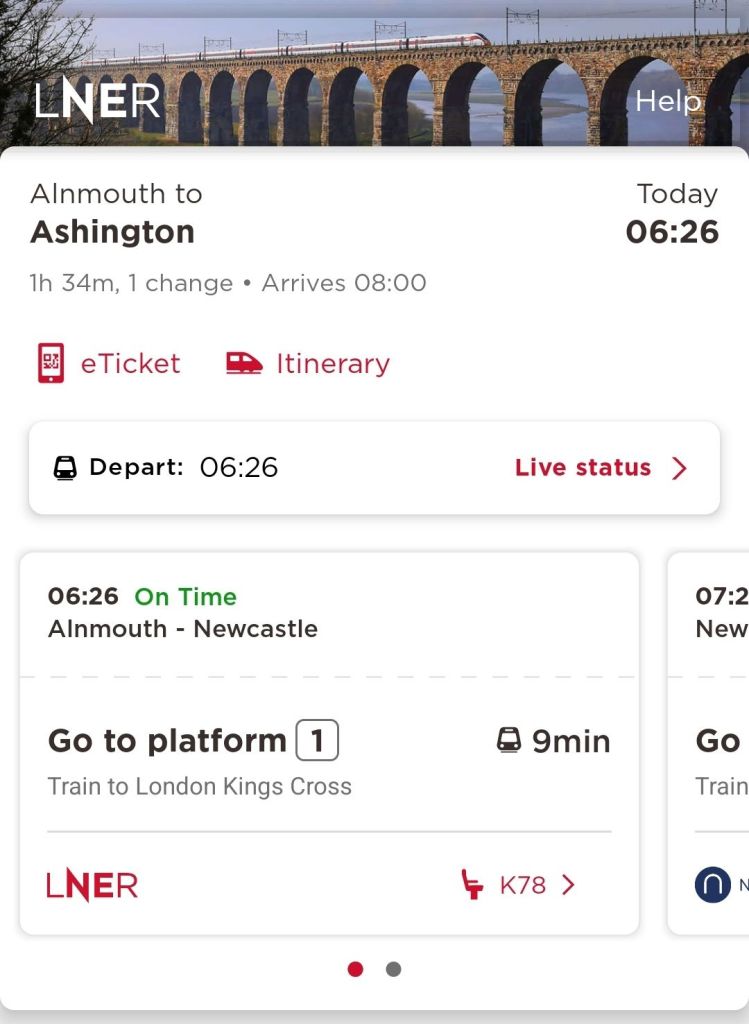Screen dimensions: 749x1024
Task: Tap the platform 1 number badge
Action: (317, 741)
